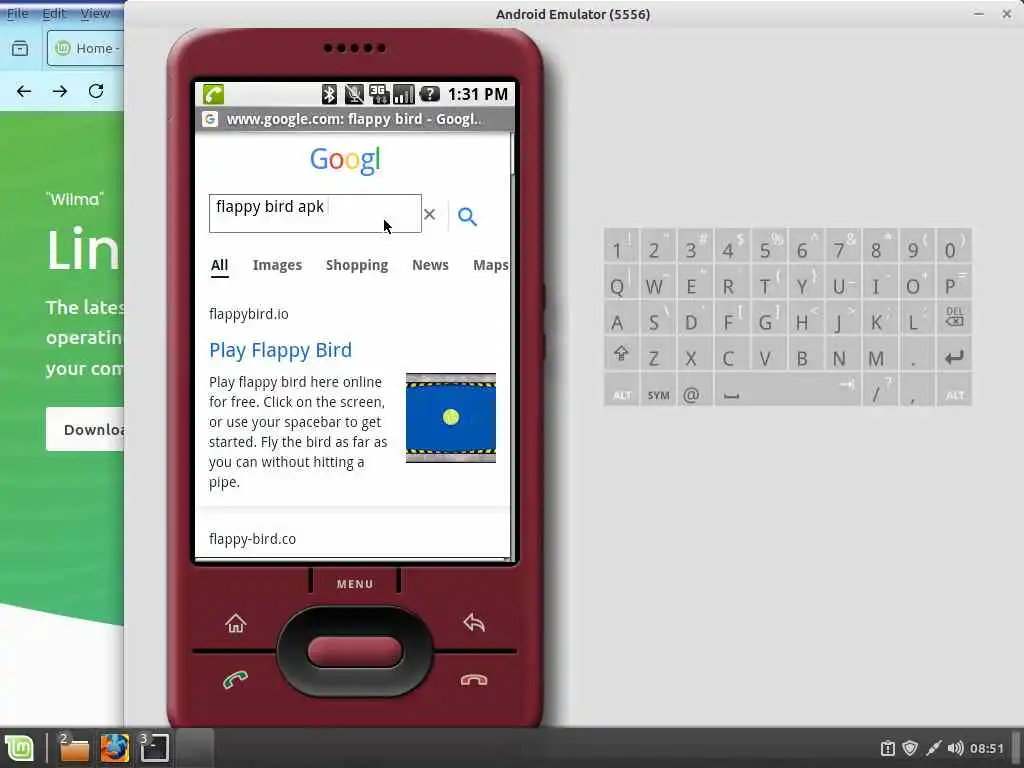1024x768 pixels.
Task: Open the Play Flappy Bird link
Action: (x=280, y=350)
